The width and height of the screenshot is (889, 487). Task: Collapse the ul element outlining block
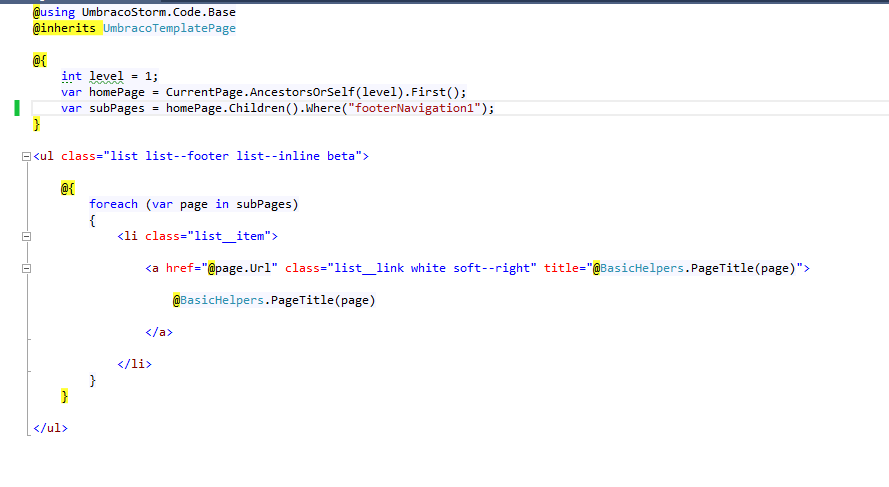(x=26, y=156)
